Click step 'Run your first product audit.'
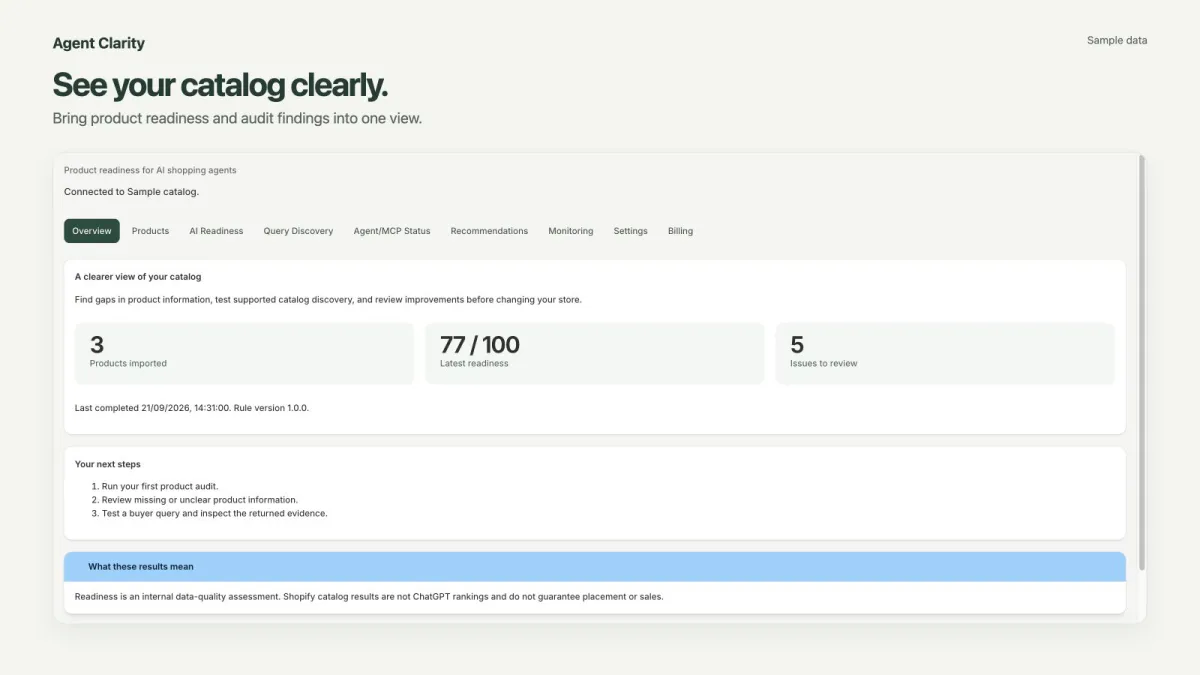The width and height of the screenshot is (1200, 675). 160,486
